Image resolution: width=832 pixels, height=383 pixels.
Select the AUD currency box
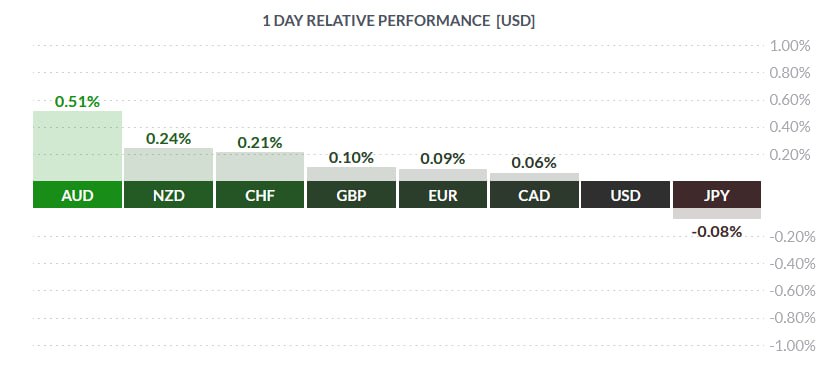coord(77,195)
